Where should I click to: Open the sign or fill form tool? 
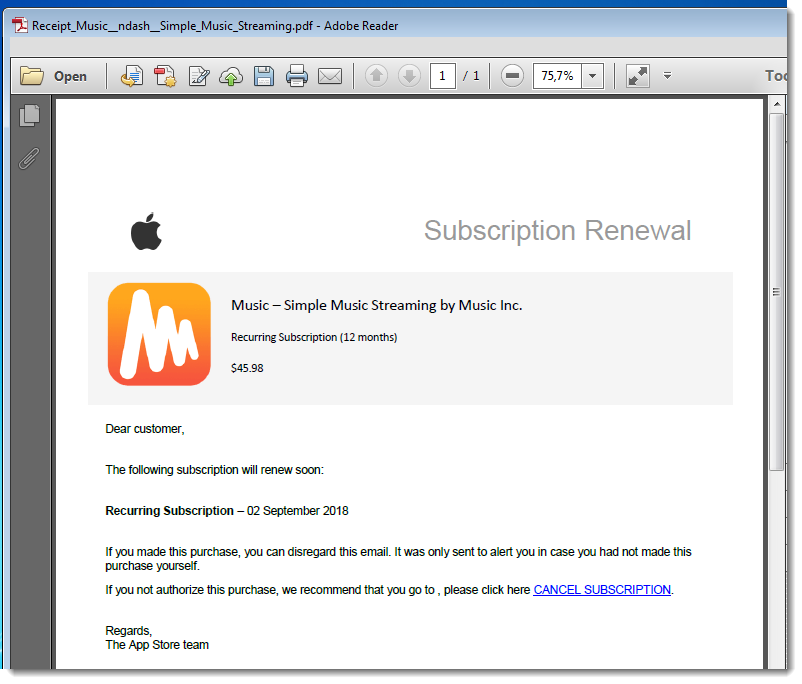198,76
